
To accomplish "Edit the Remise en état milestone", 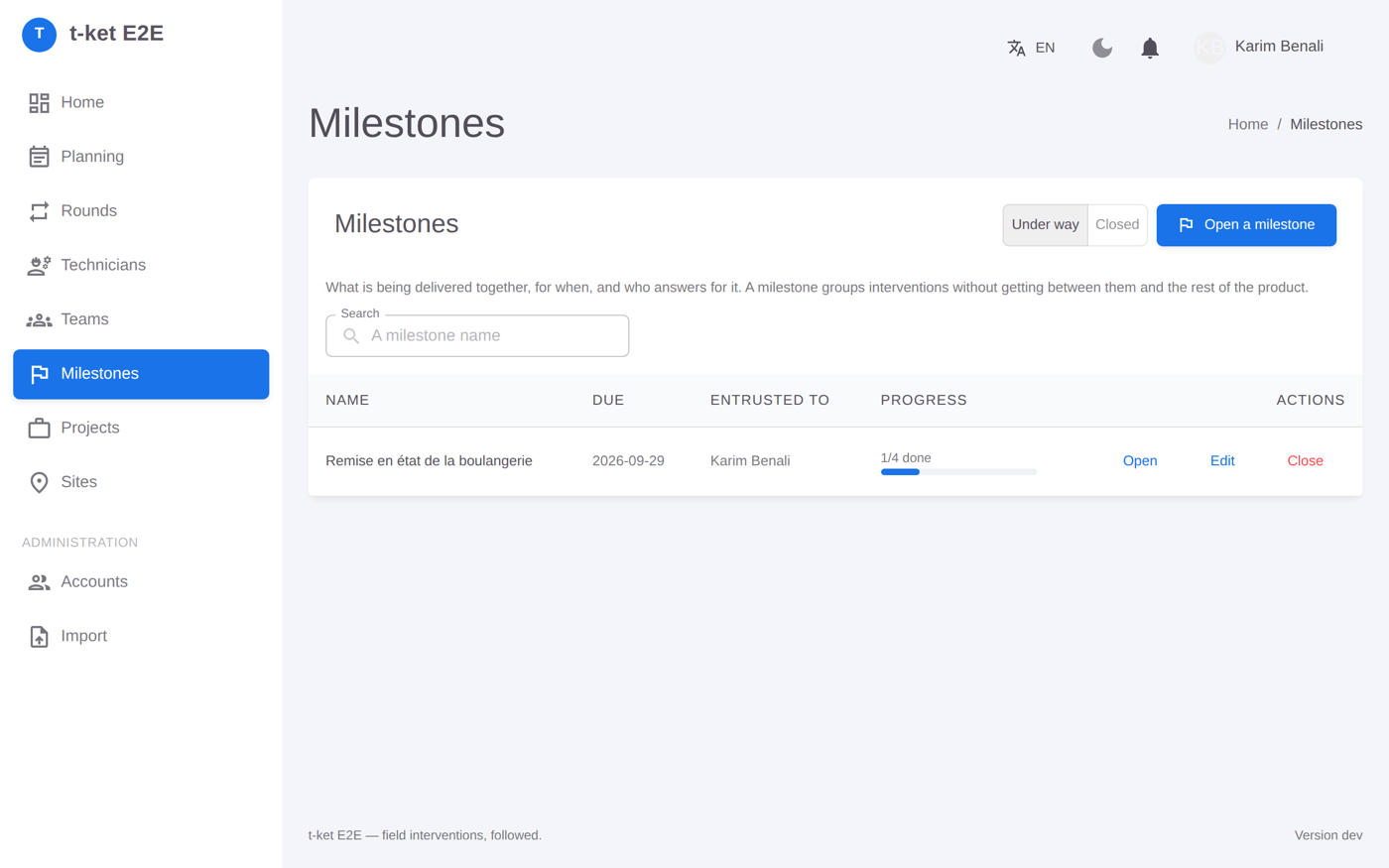I will (1222, 461).
